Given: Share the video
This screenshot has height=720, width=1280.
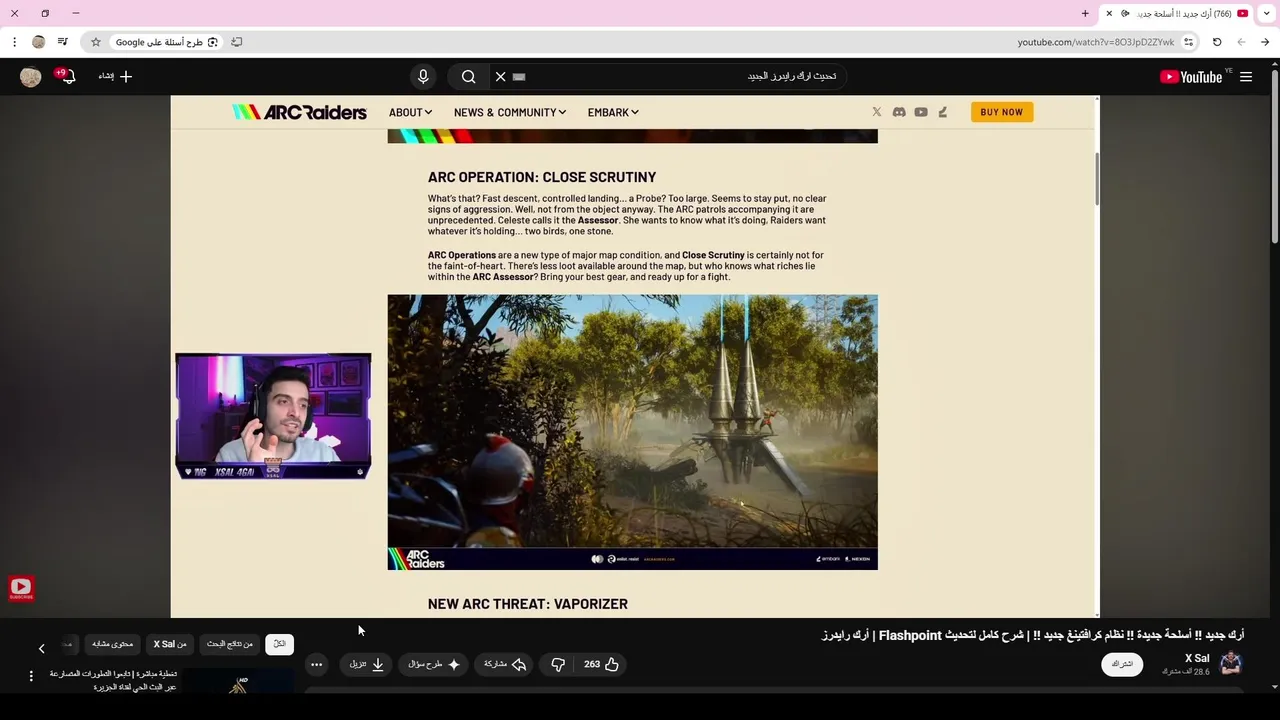Looking at the screenshot, I should [x=505, y=664].
